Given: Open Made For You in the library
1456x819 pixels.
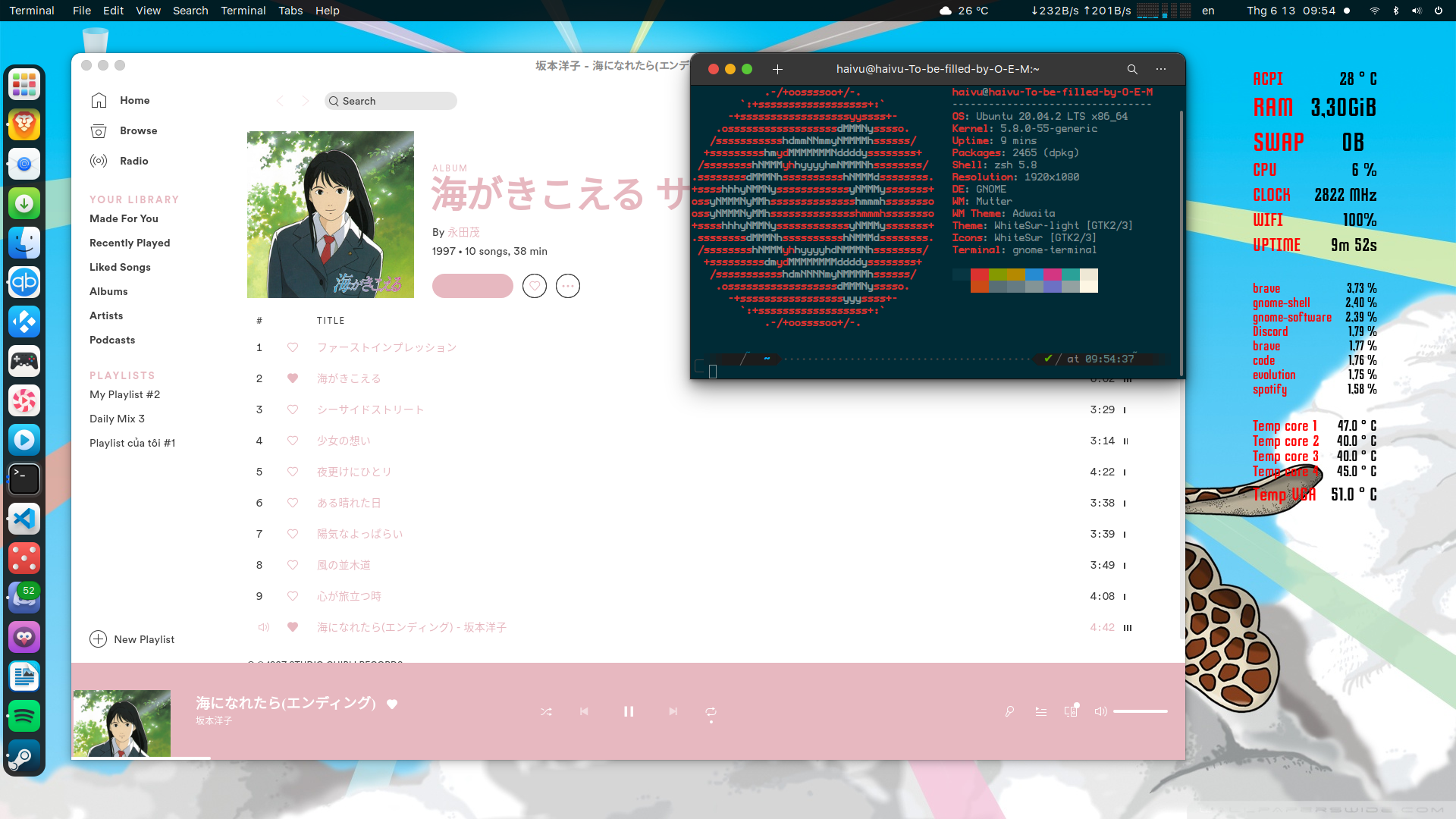Looking at the screenshot, I should [x=124, y=218].
